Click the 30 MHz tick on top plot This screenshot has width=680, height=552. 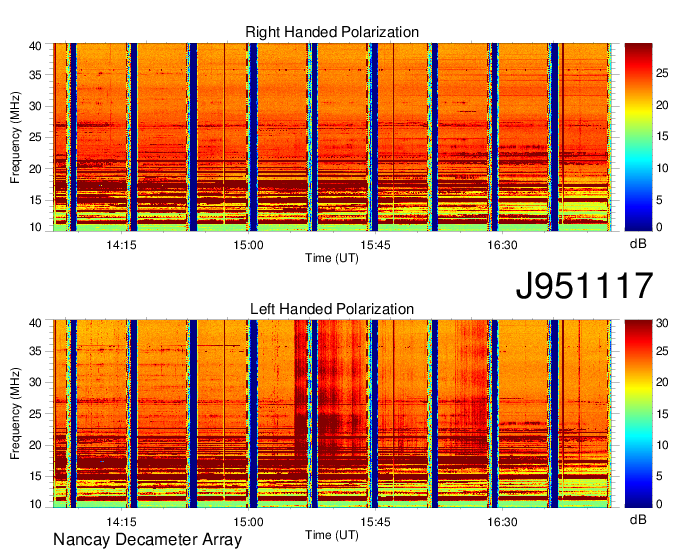[x=35, y=106]
